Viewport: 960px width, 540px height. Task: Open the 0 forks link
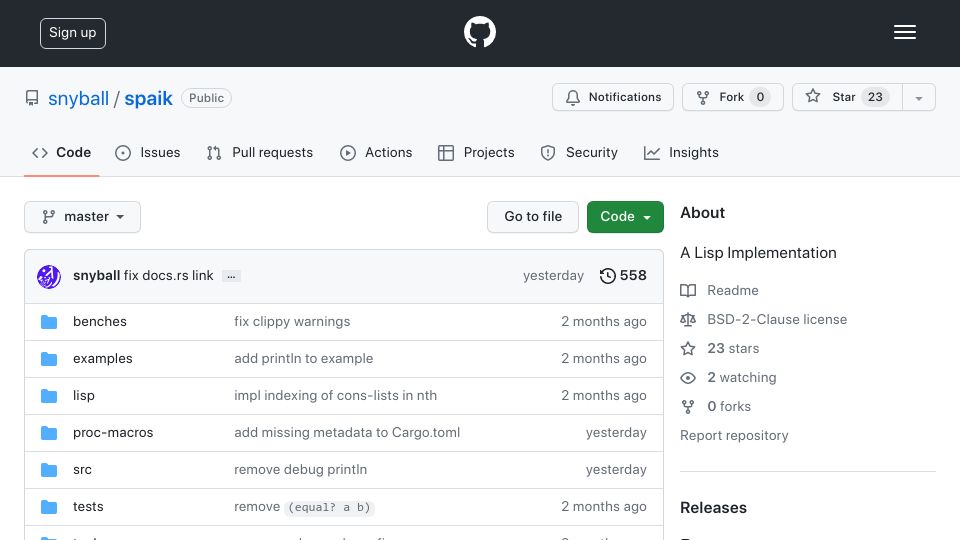click(729, 407)
